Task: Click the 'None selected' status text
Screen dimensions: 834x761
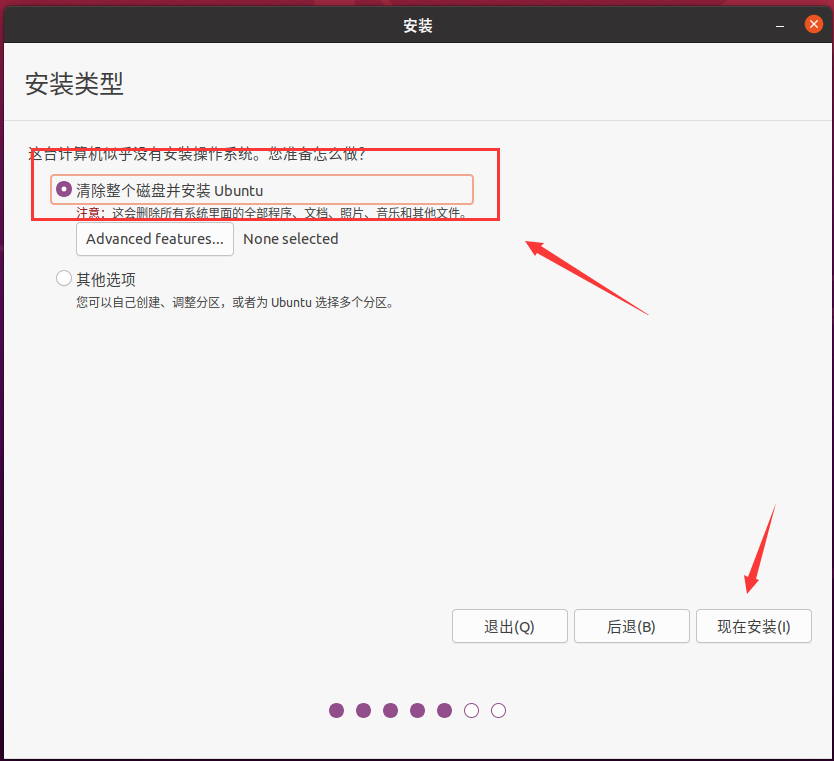Action: pyautogui.click(x=290, y=239)
